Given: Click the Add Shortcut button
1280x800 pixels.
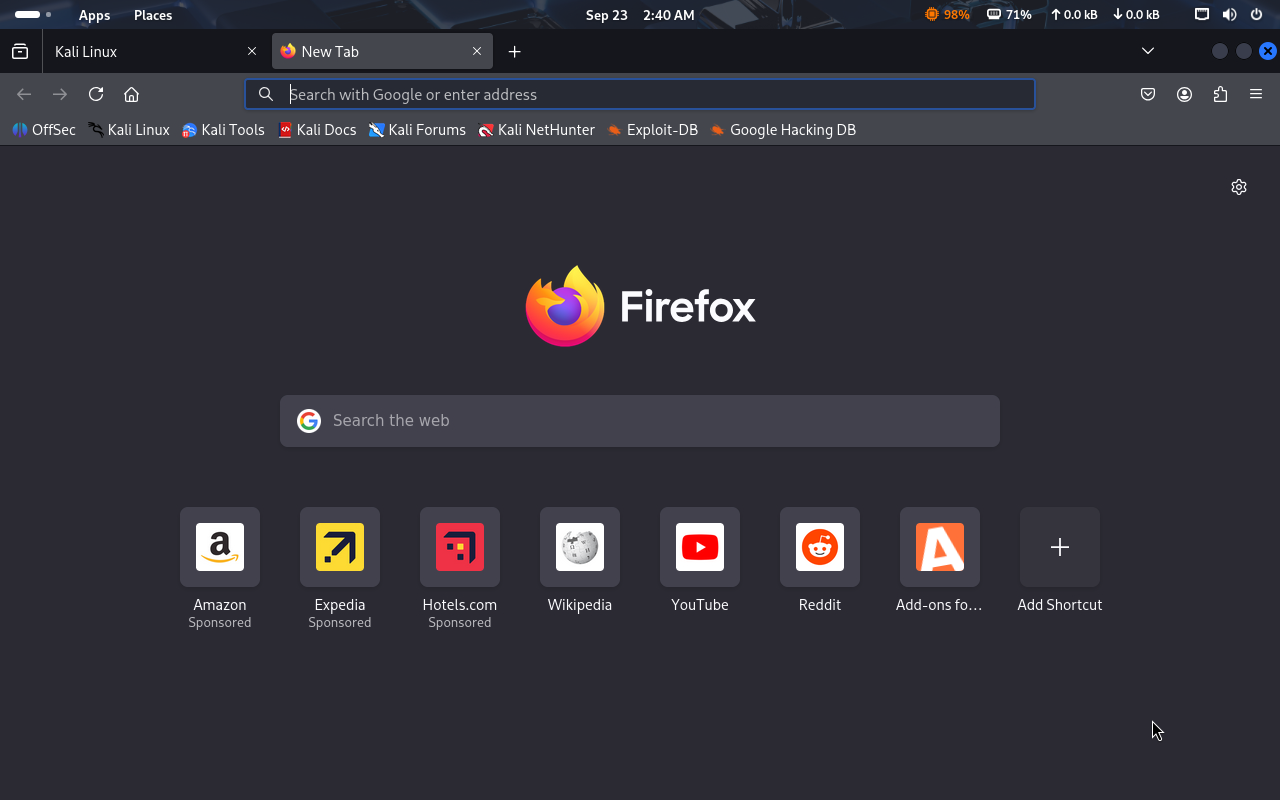Looking at the screenshot, I should [x=1060, y=547].
